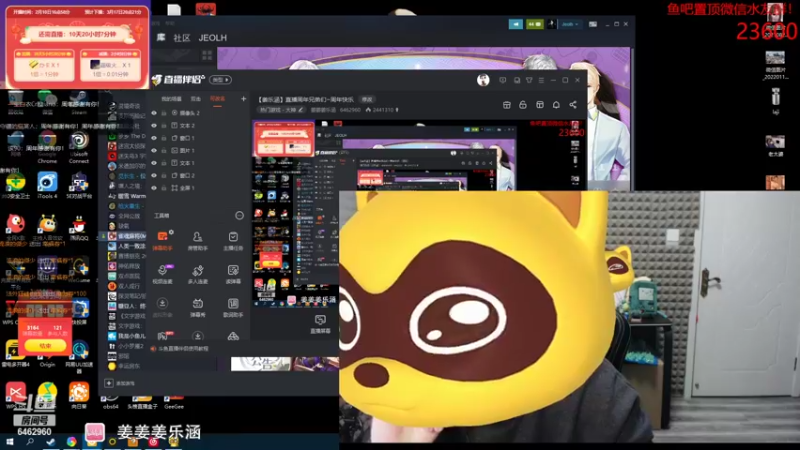Expand the Jeolh account dropdown in Steam
Image resolution: width=800 pixels, height=450 pixels.
click(569, 24)
